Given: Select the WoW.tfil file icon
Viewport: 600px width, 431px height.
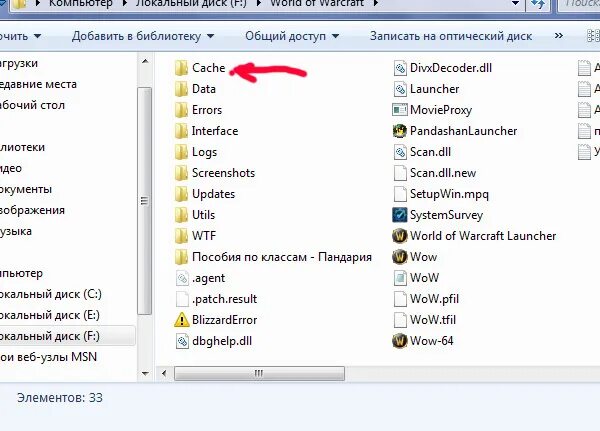Looking at the screenshot, I should pyautogui.click(x=400, y=320).
